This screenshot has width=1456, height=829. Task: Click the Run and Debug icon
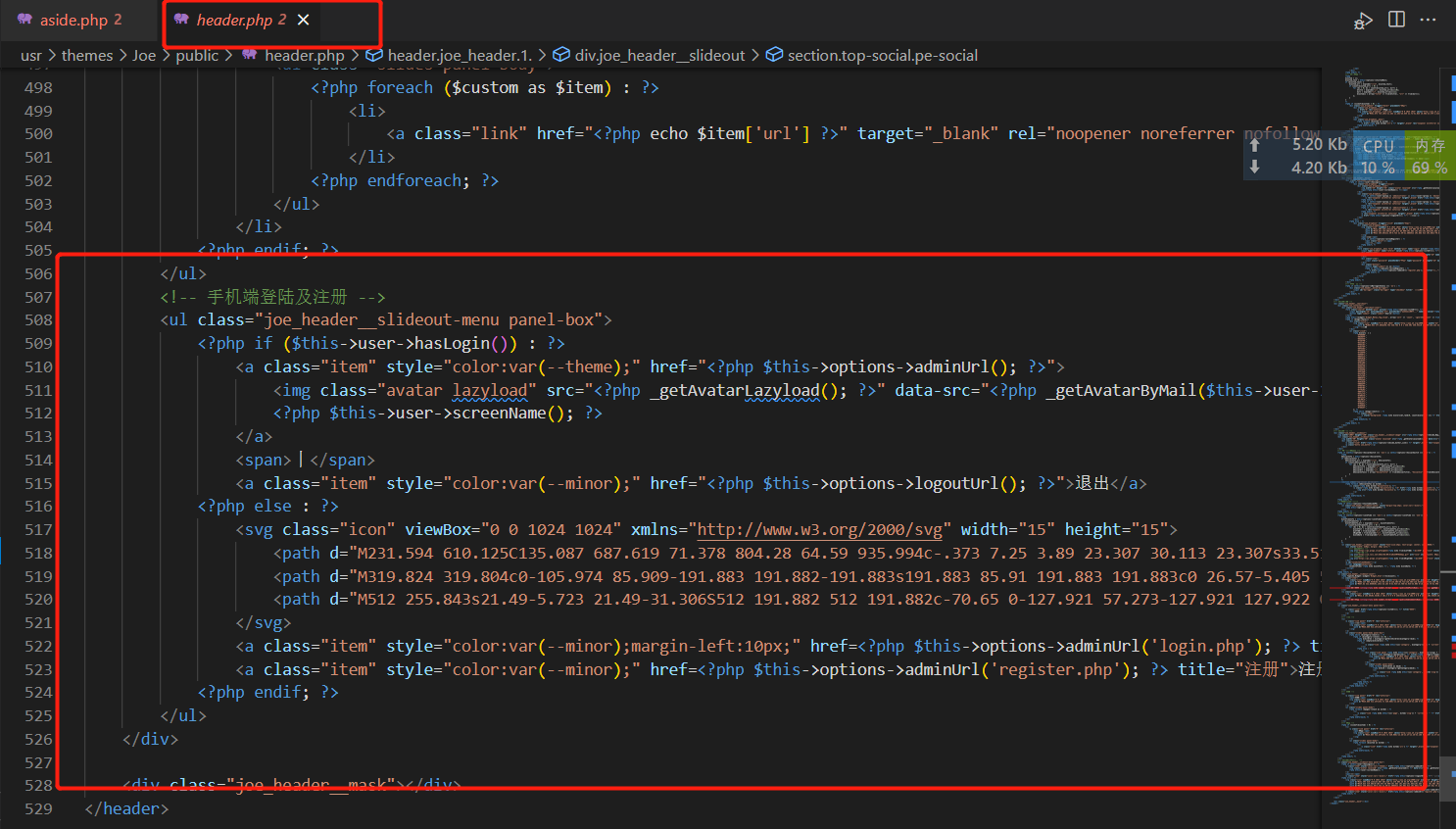click(1363, 21)
